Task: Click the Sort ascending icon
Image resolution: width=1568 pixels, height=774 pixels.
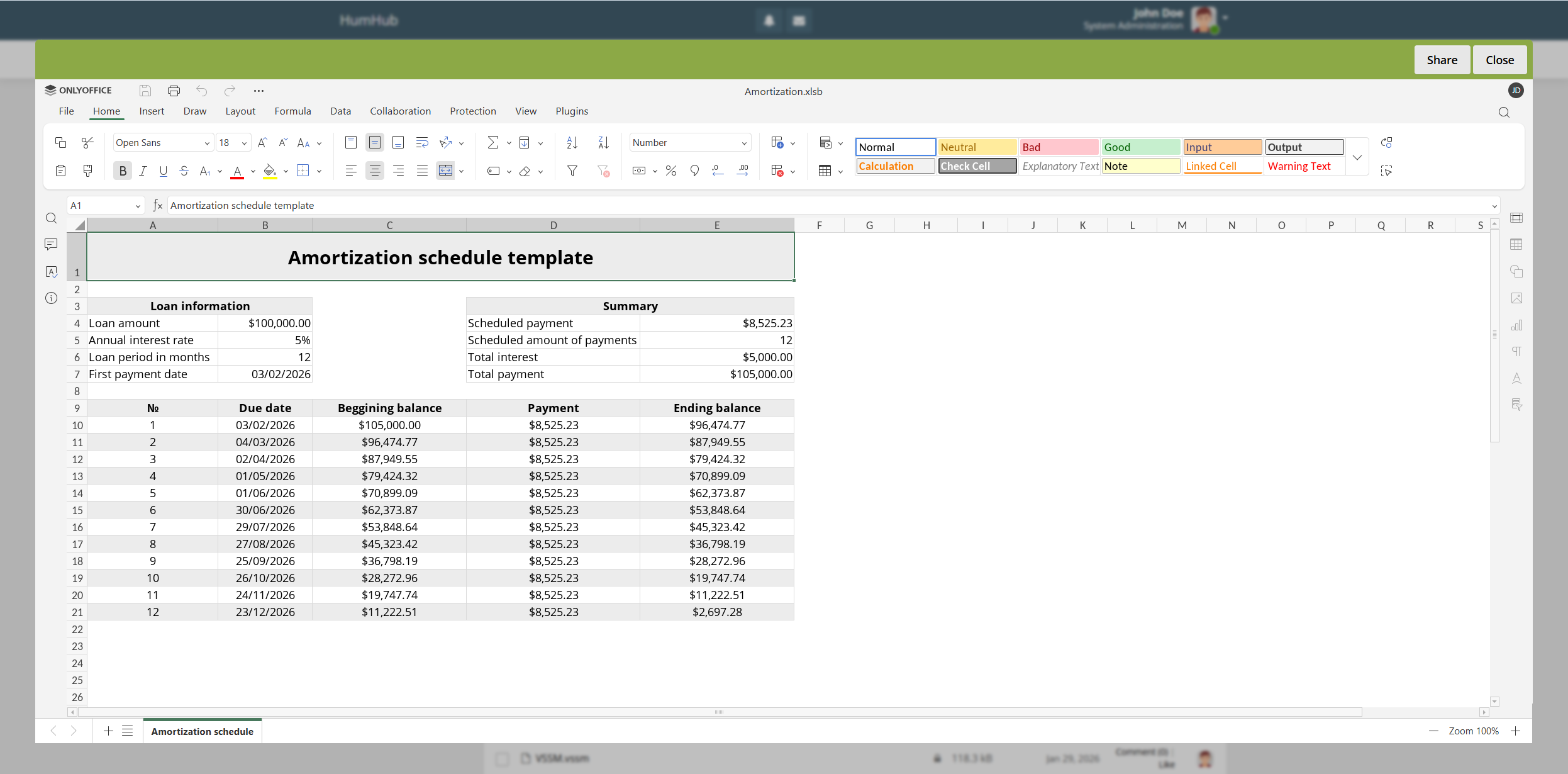Action: tap(571, 142)
